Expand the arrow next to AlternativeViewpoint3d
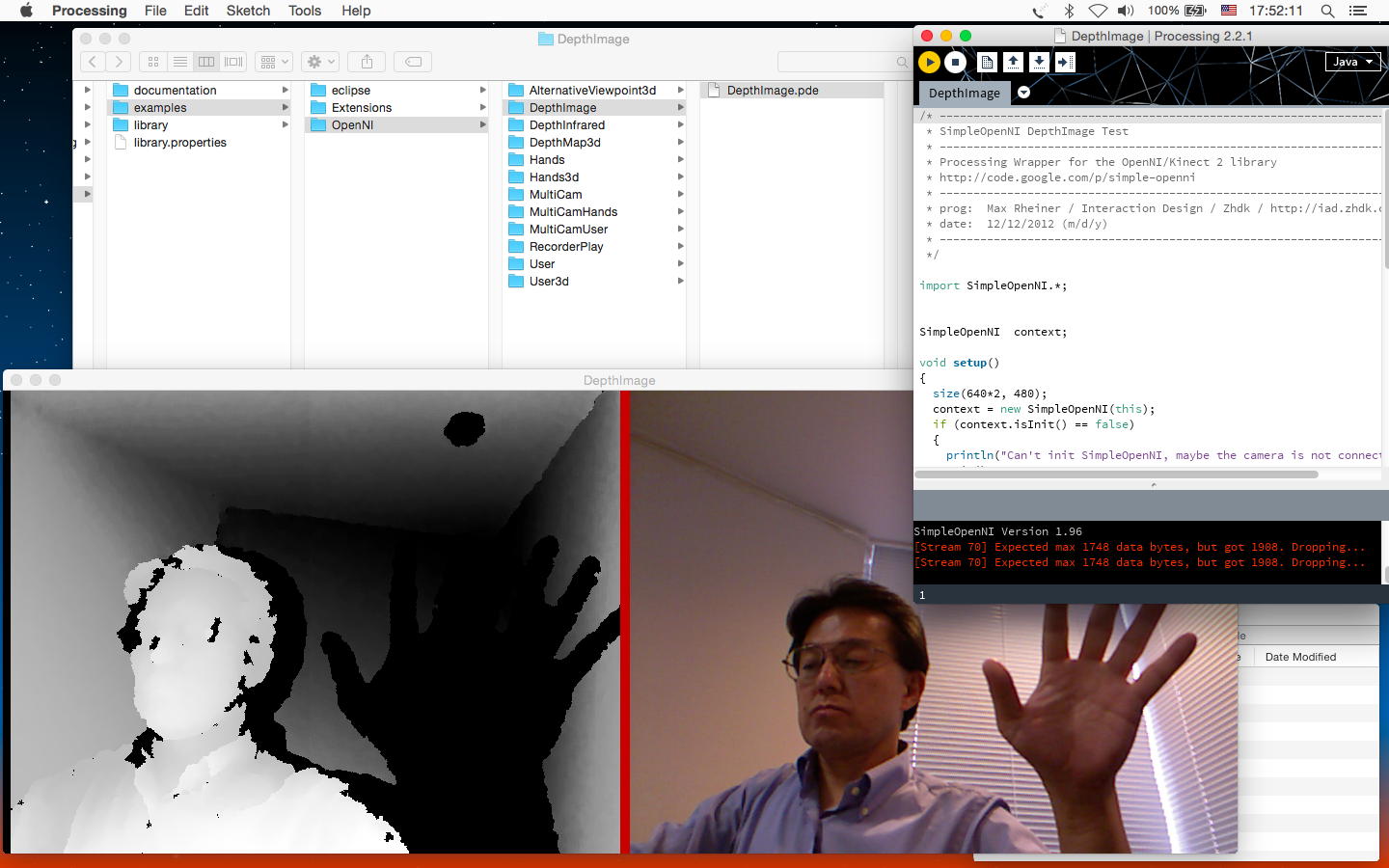This screenshot has width=1389, height=868. pyautogui.click(x=680, y=91)
